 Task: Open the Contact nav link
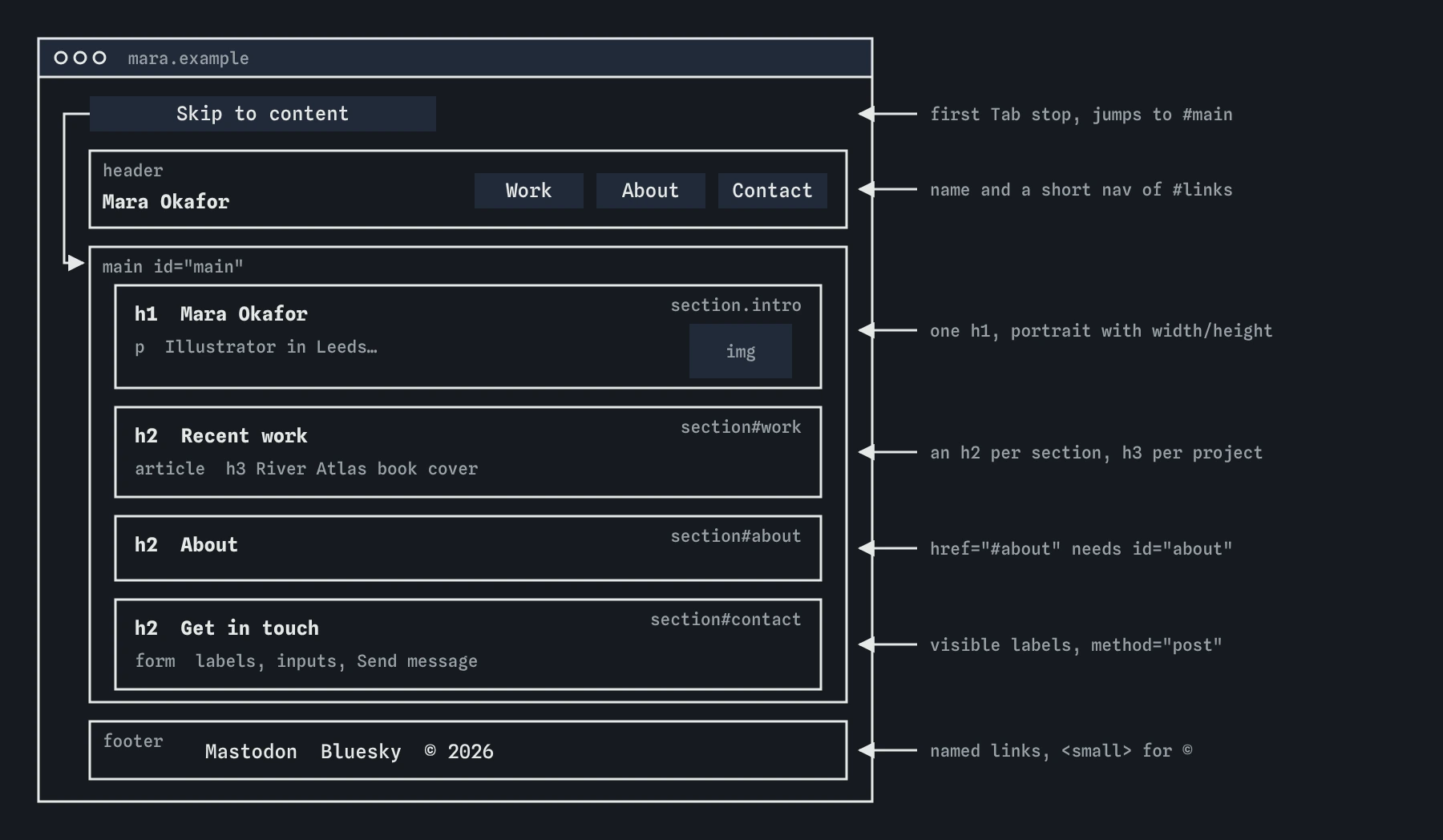[773, 191]
